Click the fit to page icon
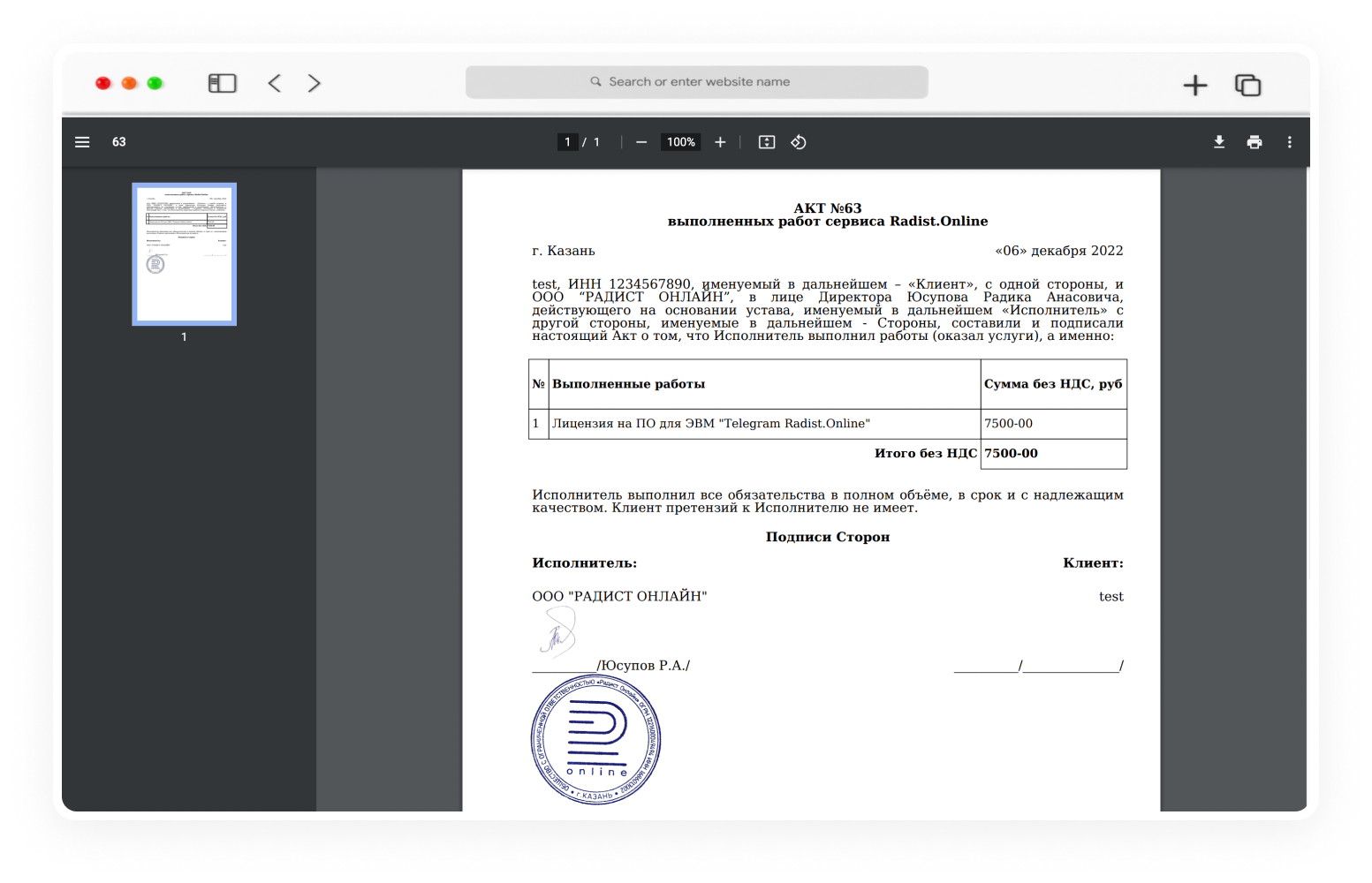Screen dimensions: 1372x883 coord(767,142)
